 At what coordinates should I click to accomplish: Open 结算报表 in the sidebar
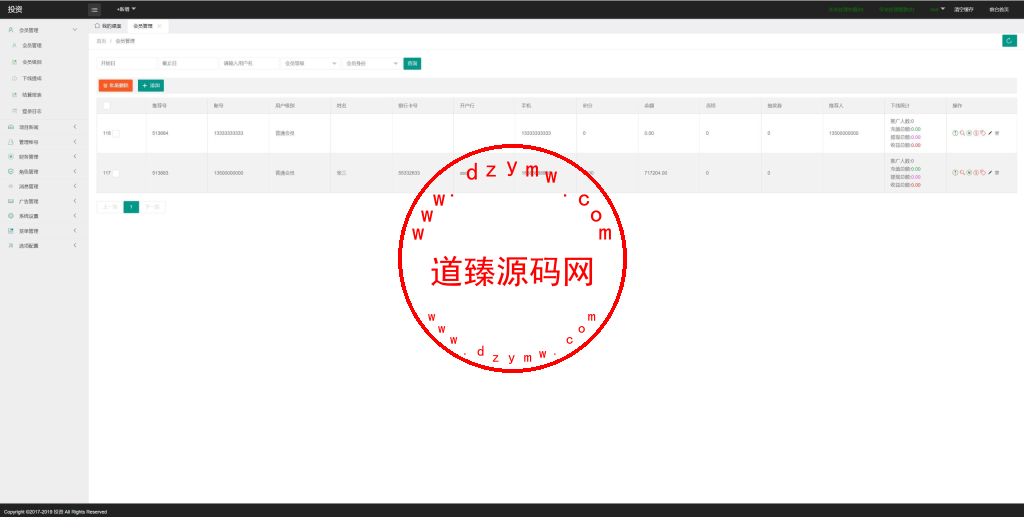click(x=44, y=95)
